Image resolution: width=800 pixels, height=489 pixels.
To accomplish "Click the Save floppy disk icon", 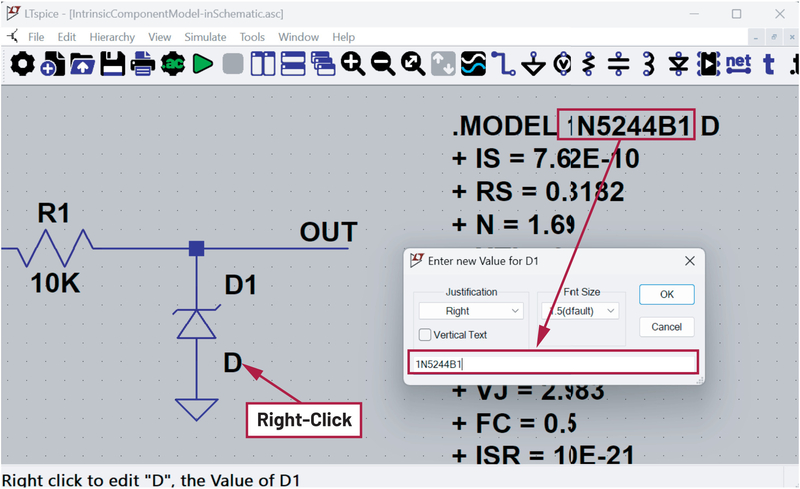I will (x=112, y=64).
